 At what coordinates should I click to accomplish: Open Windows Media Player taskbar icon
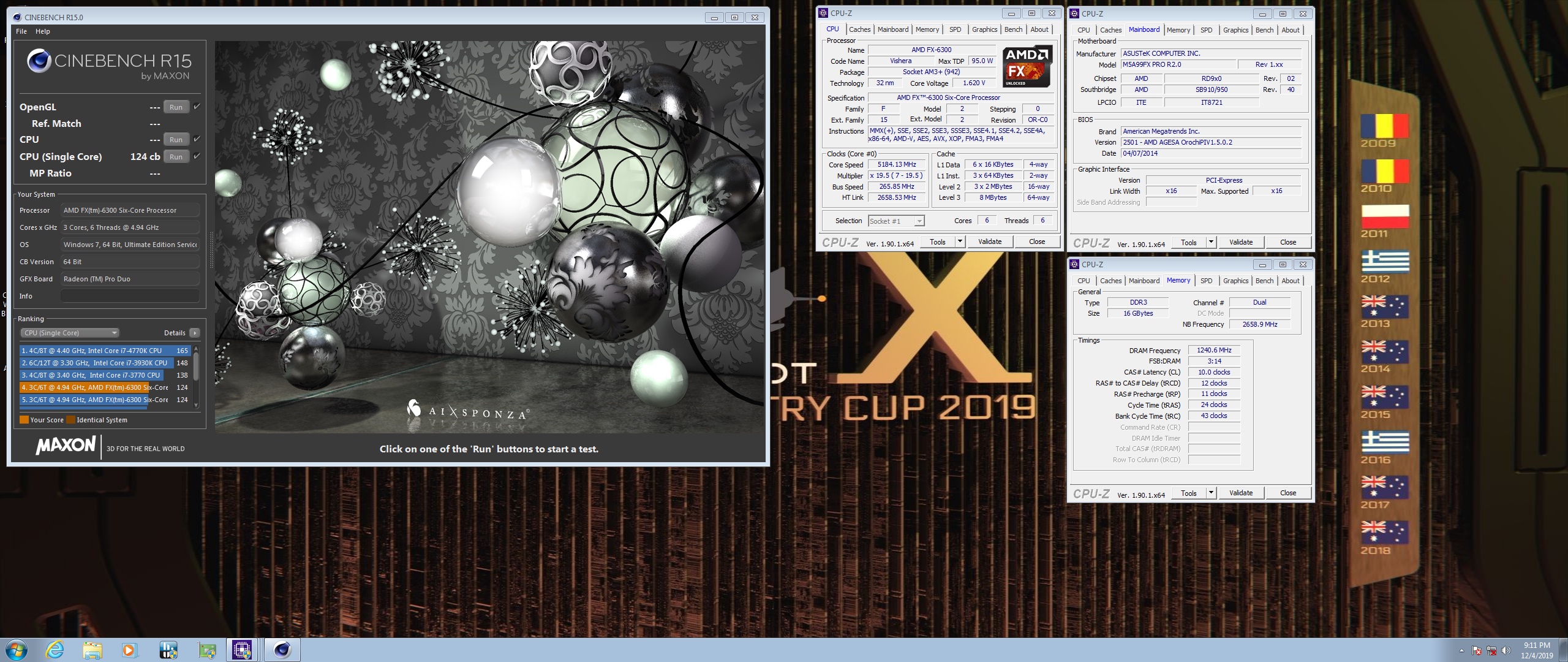129,650
